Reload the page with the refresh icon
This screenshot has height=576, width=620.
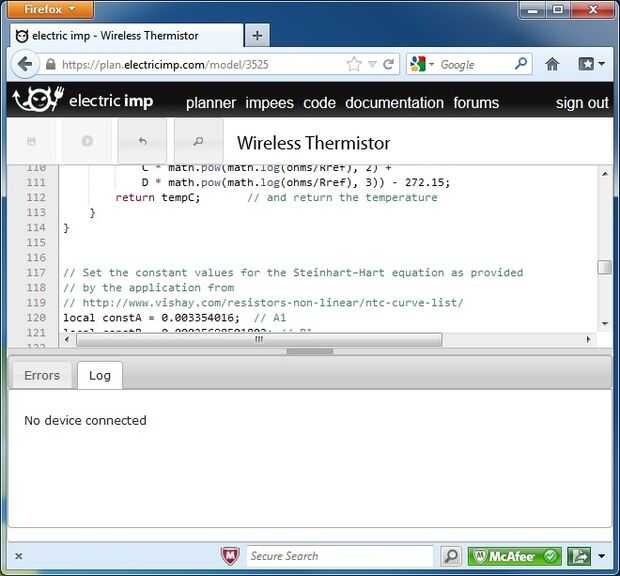(388, 64)
